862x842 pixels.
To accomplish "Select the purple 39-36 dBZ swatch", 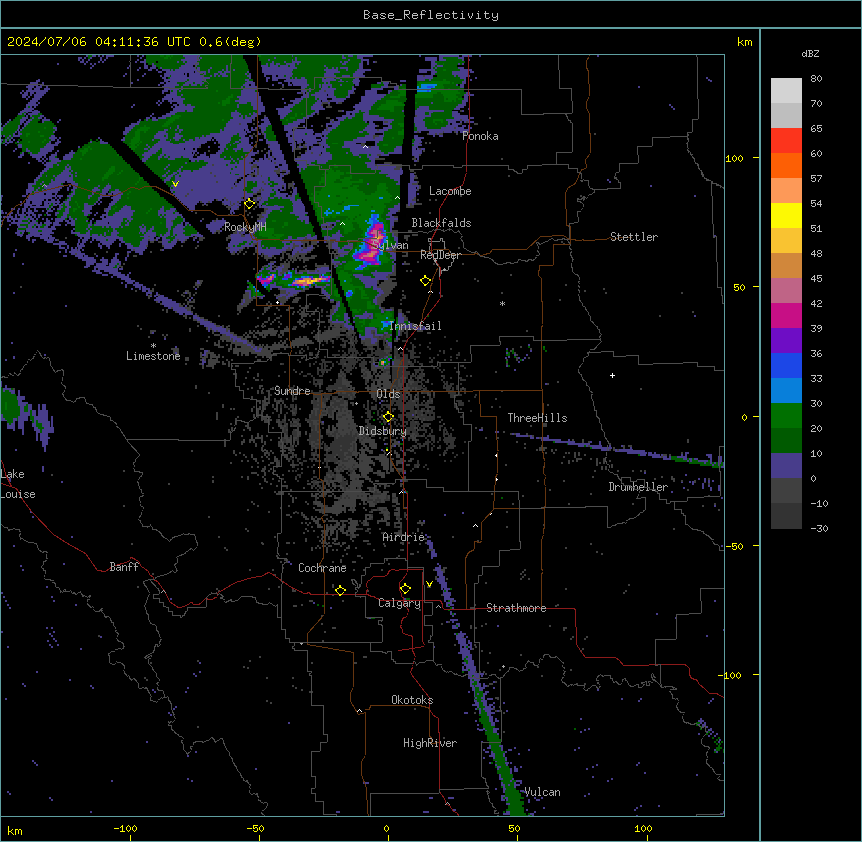I will click(786, 341).
